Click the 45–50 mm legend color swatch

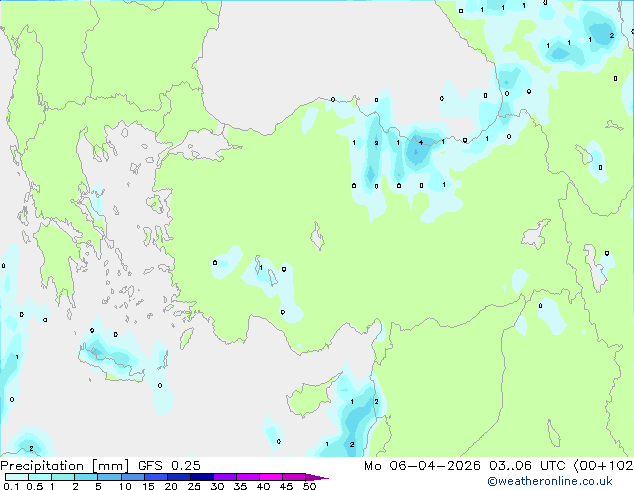pyautogui.click(x=294, y=477)
